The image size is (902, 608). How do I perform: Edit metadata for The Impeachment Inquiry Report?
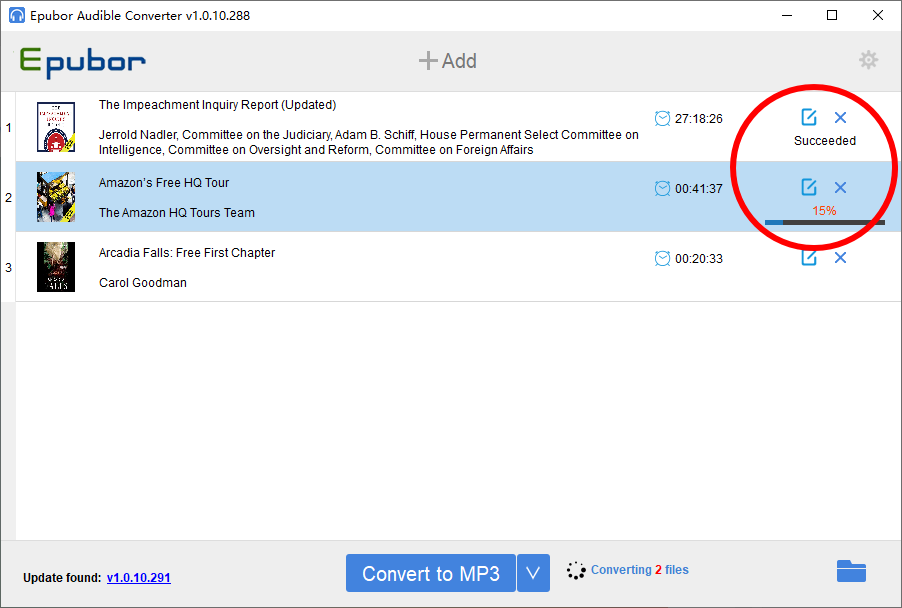(x=809, y=117)
